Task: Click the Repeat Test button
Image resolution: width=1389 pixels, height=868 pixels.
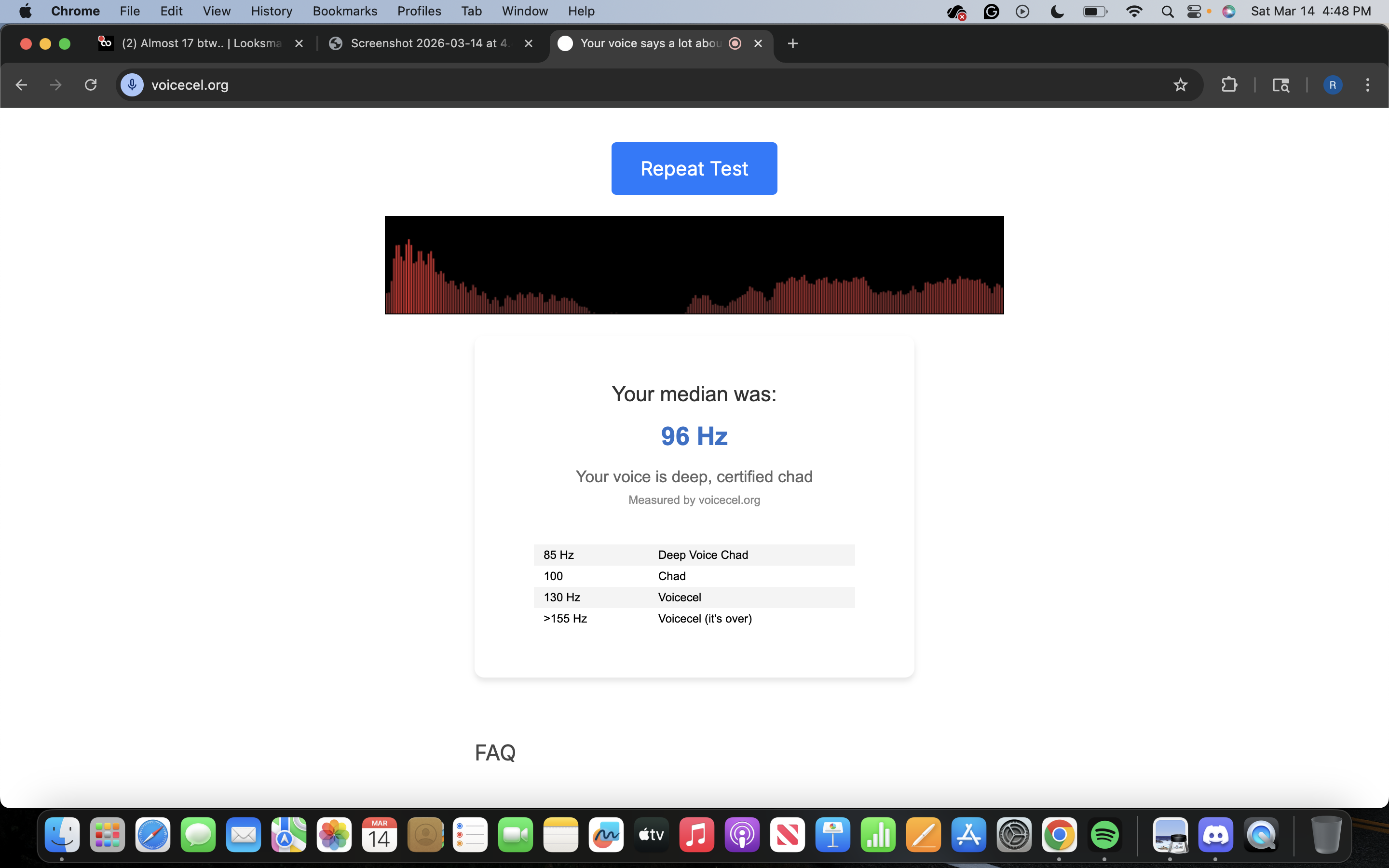Action: 694,168
